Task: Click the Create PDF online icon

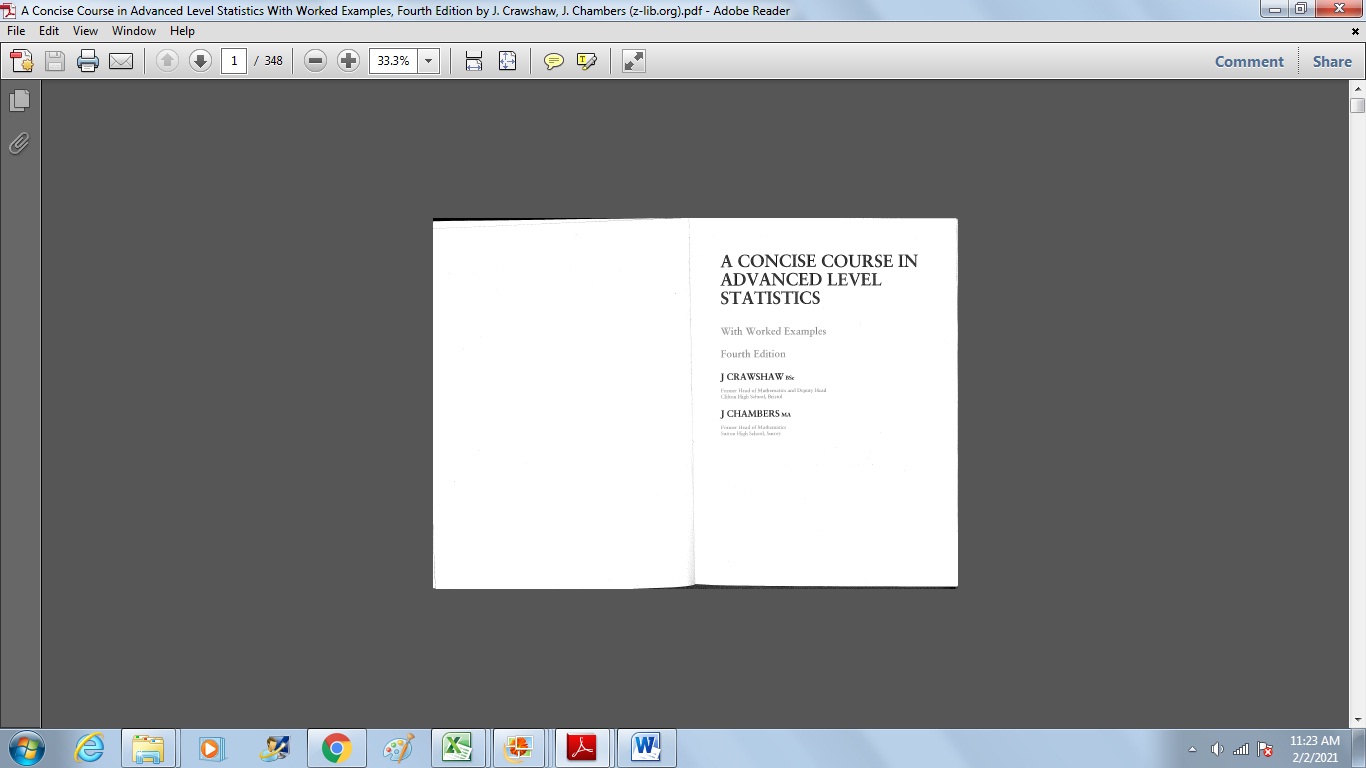Action: point(21,61)
